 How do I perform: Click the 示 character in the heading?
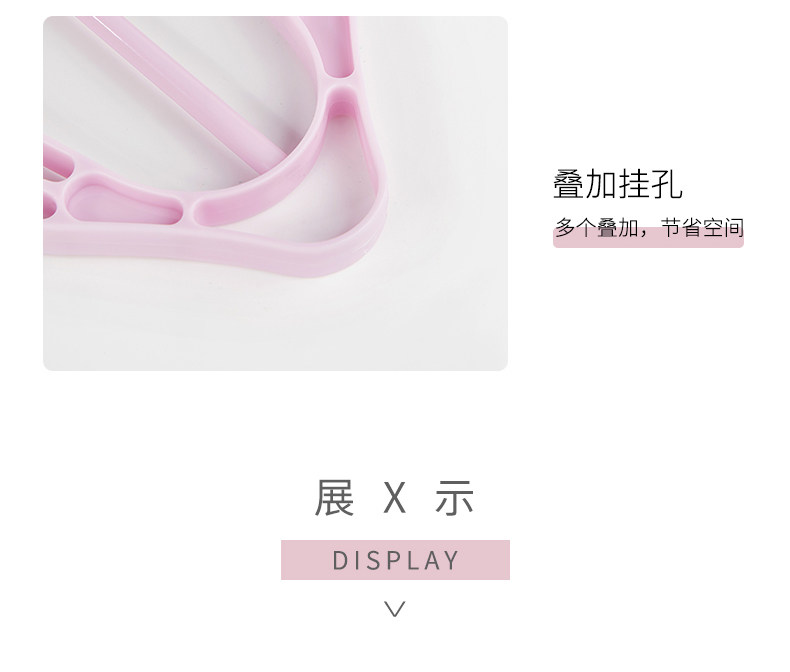(454, 498)
